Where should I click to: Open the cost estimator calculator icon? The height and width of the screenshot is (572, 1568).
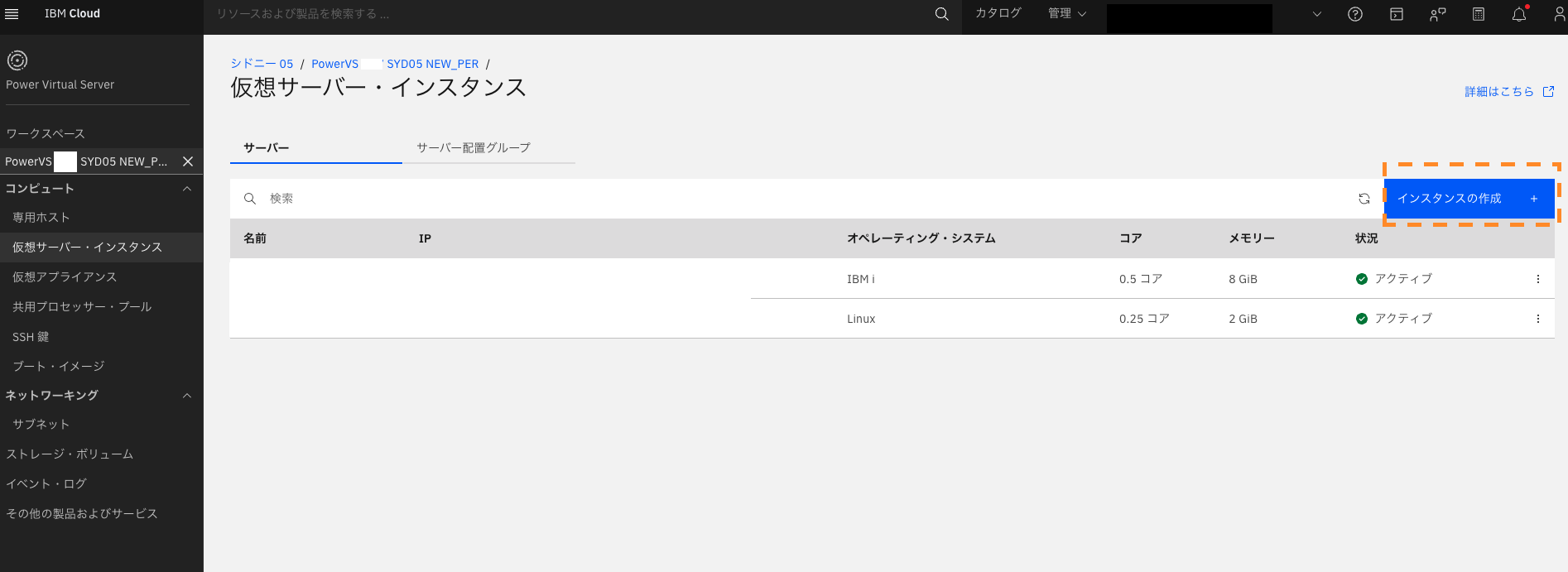[1479, 14]
